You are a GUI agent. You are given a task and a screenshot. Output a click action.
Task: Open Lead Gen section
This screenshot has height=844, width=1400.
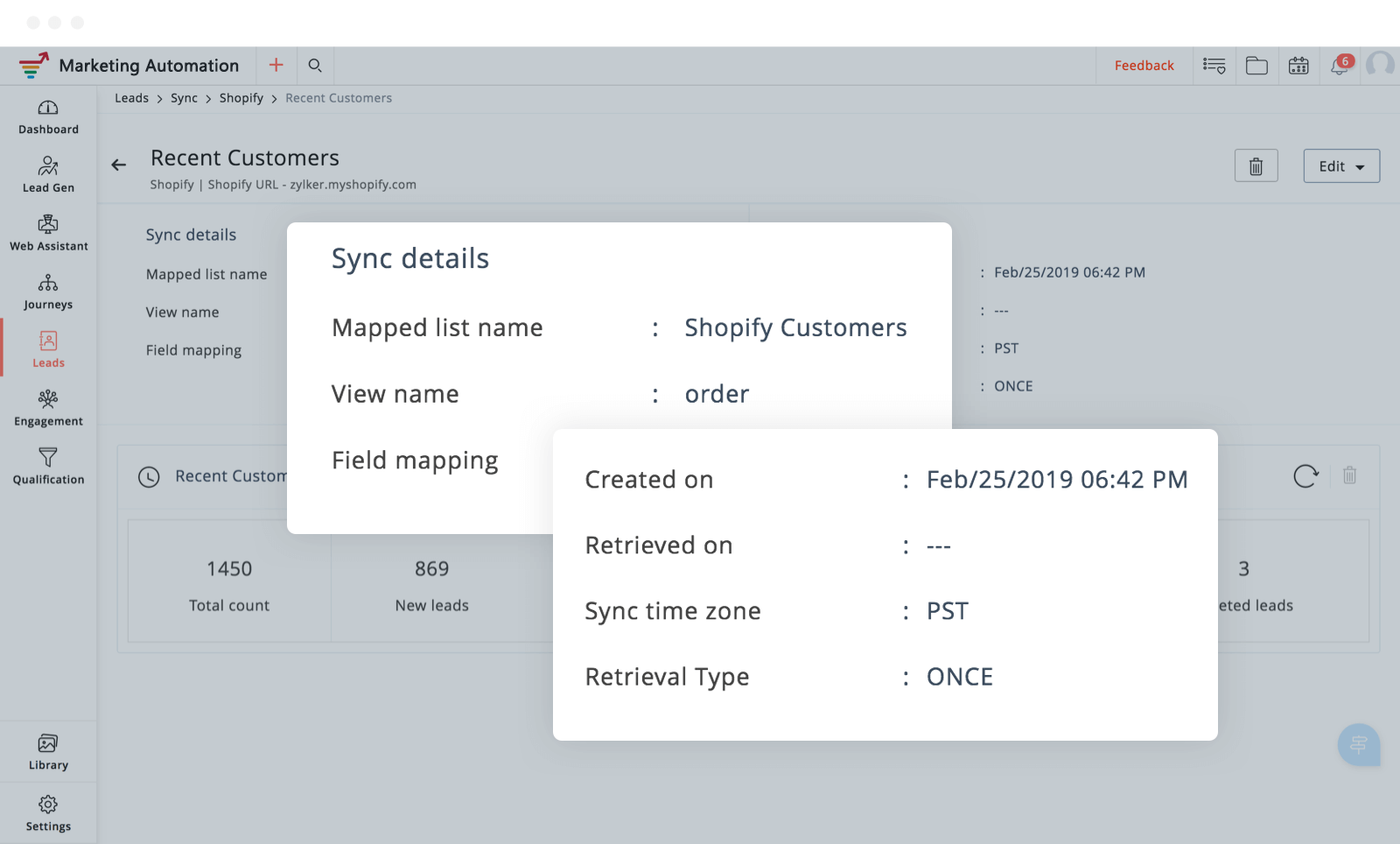[x=48, y=175]
